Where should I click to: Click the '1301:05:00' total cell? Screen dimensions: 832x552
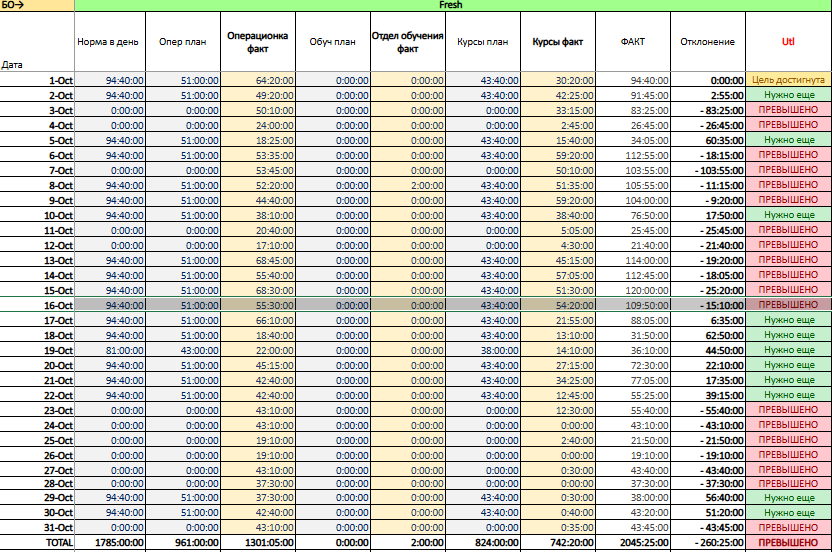pos(258,542)
